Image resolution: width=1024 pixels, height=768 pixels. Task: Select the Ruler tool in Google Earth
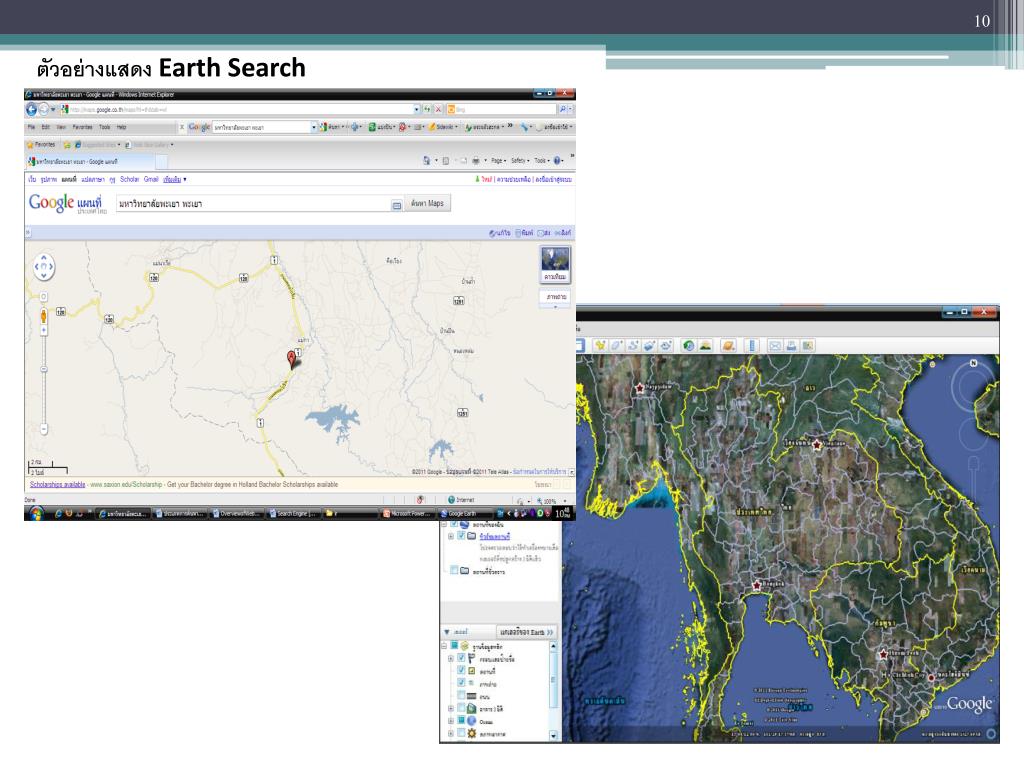click(x=752, y=345)
